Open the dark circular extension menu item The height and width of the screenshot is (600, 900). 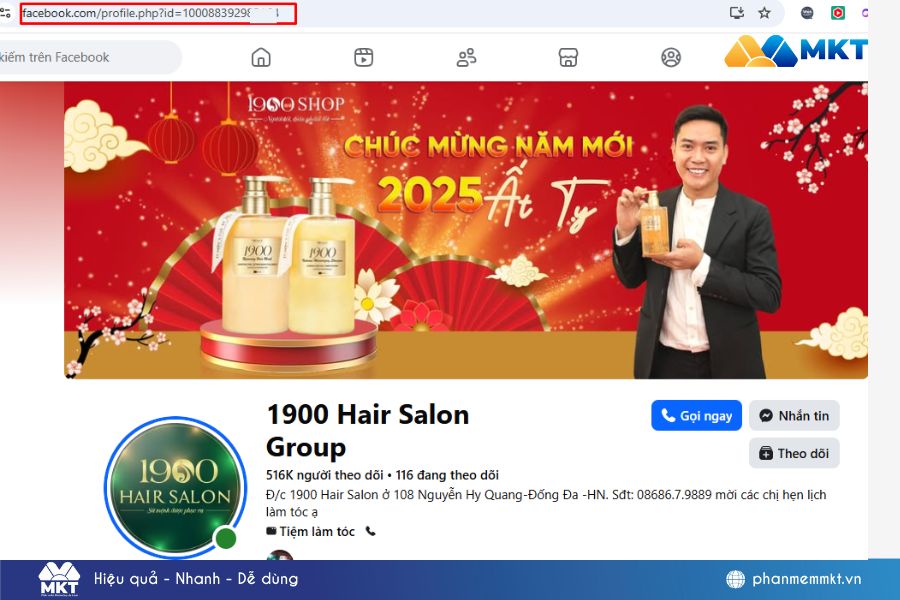805,12
